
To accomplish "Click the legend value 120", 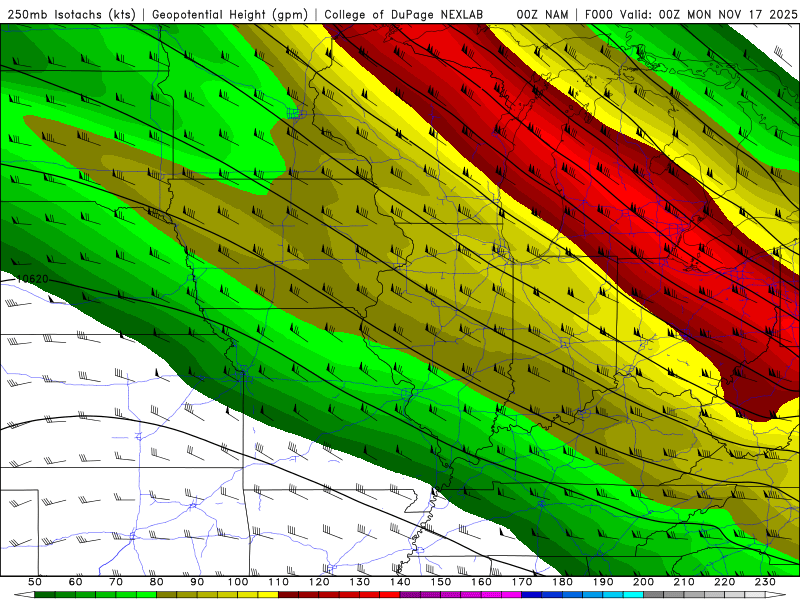I will [319, 582].
